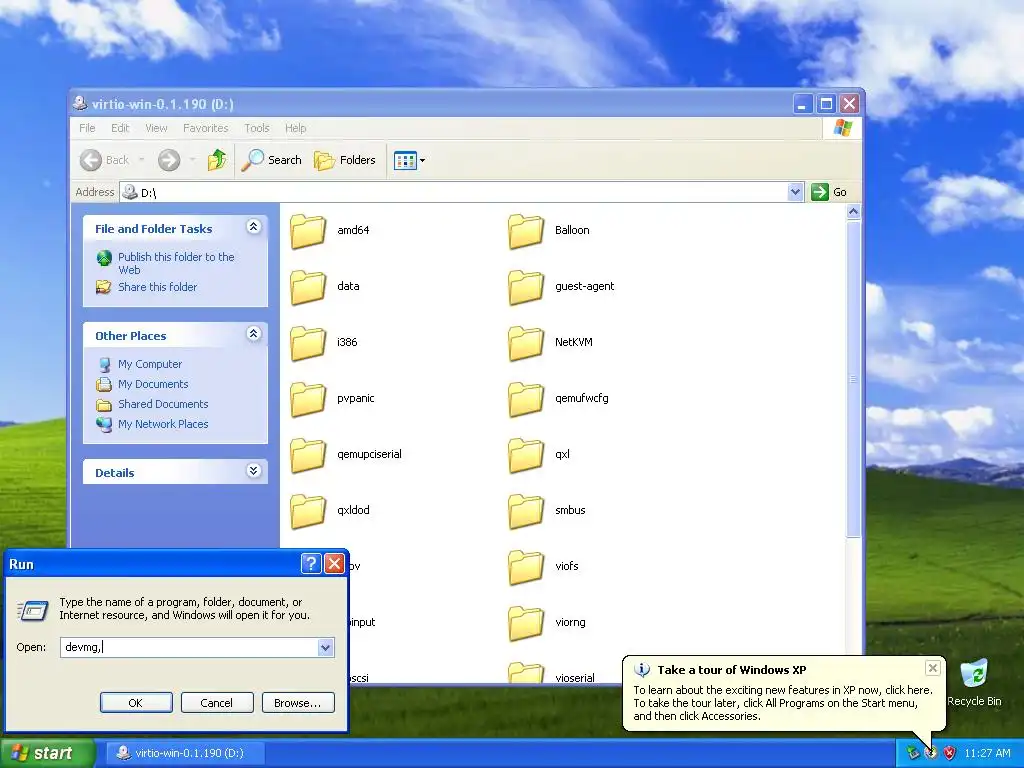
Task: Click the Browse... button
Action: pyautogui.click(x=298, y=703)
